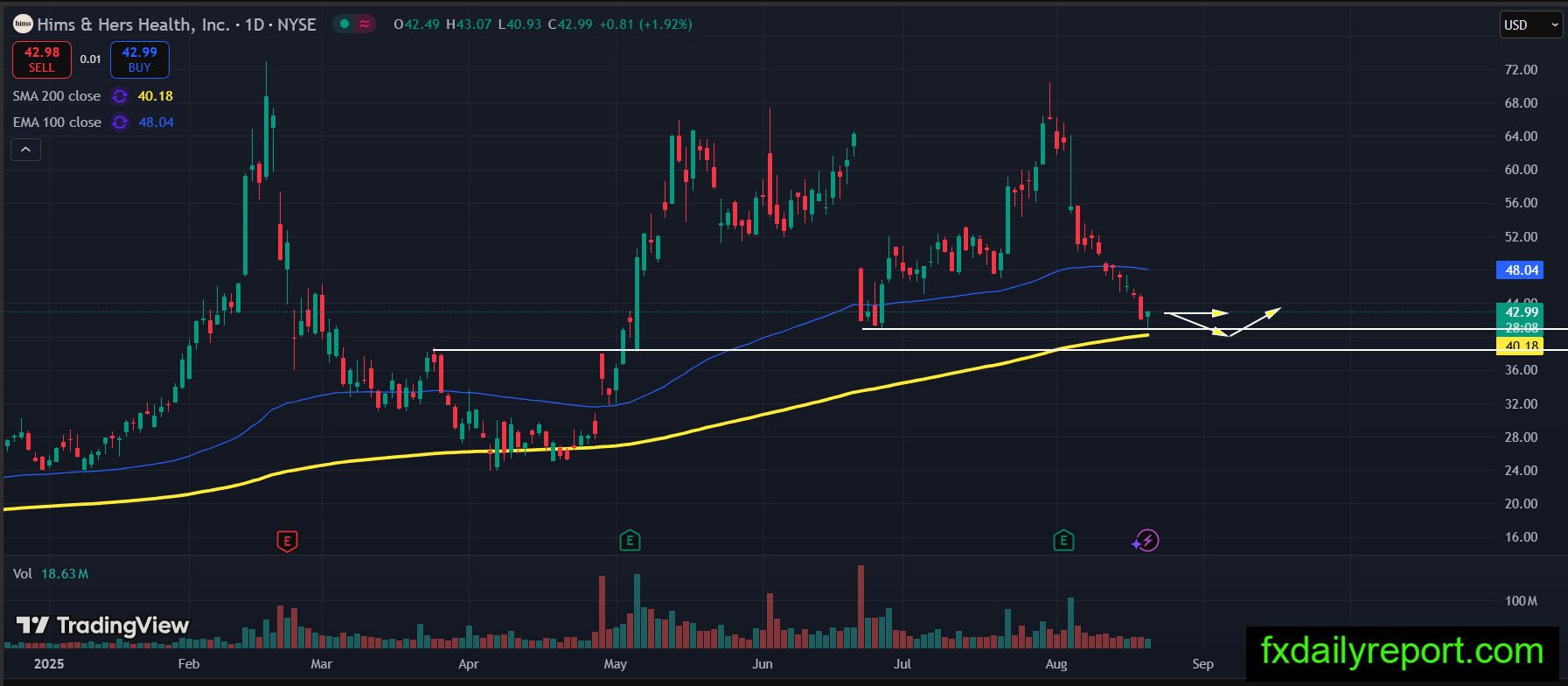The width and height of the screenshot is (1568, 686).
Task: Click the Hims & Hers Health, Inc. title
Action: point(133,24)
